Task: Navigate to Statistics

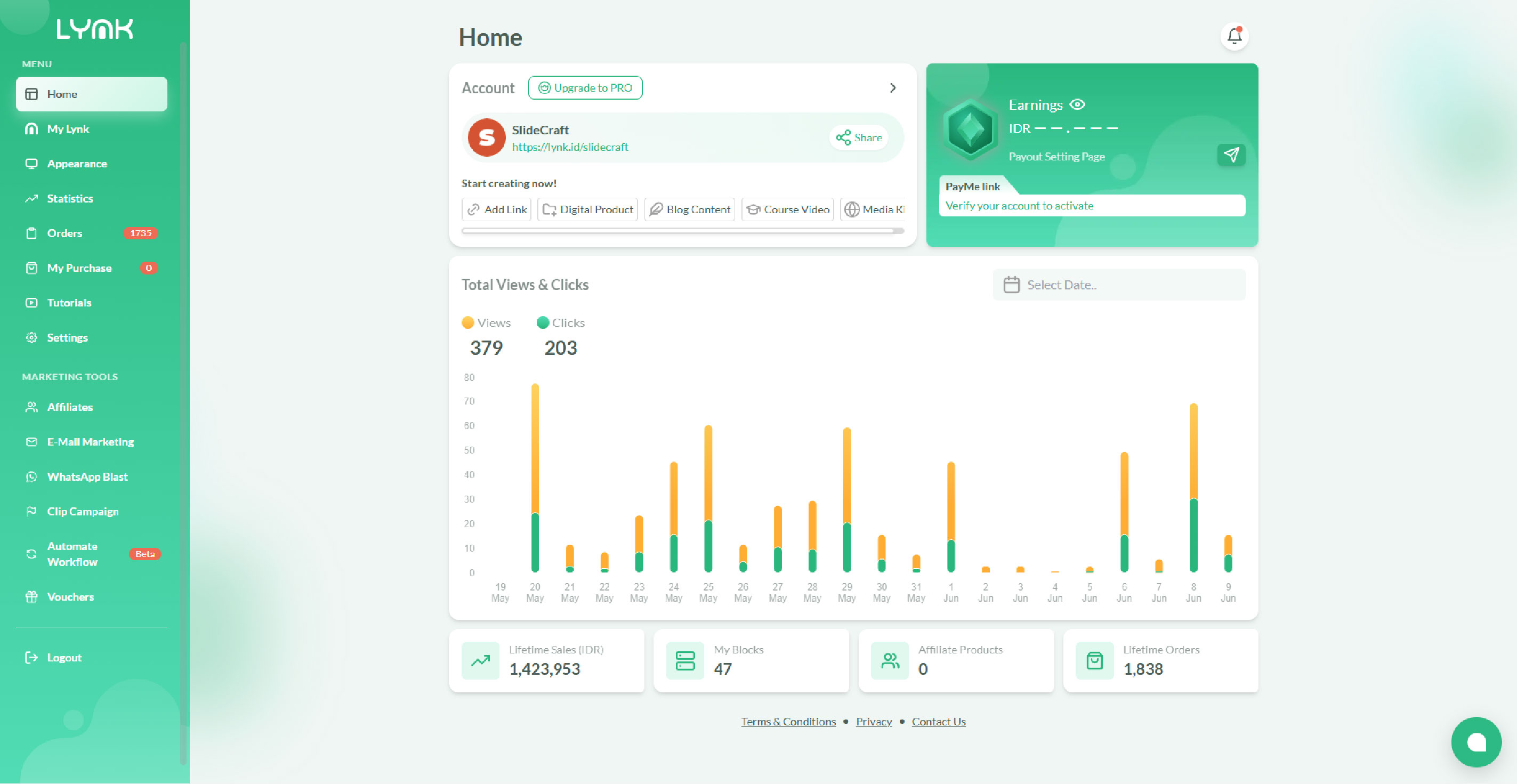Action: click(x=91, y=198)
